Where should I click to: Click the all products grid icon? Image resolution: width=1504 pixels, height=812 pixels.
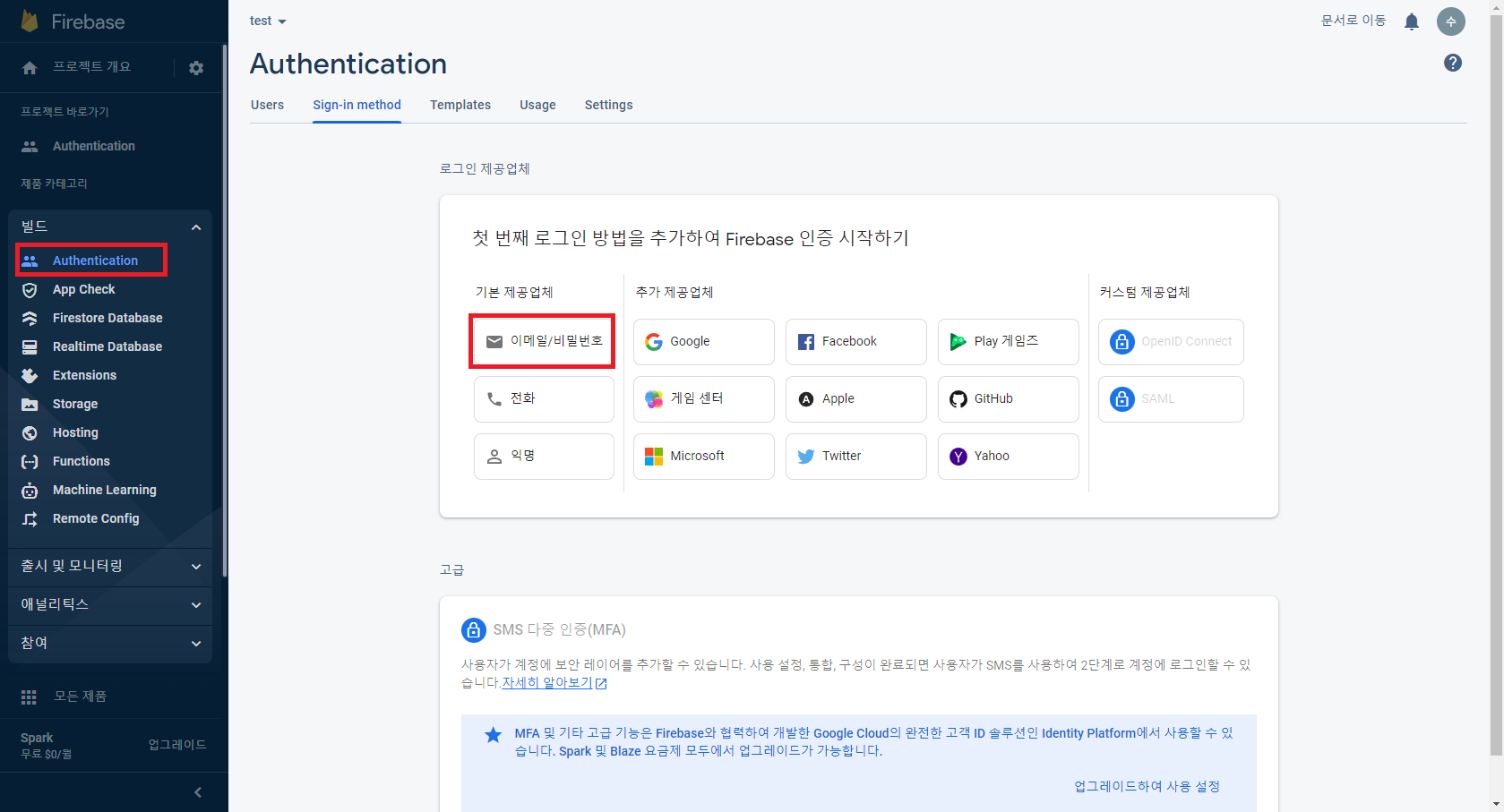(29, 697)
